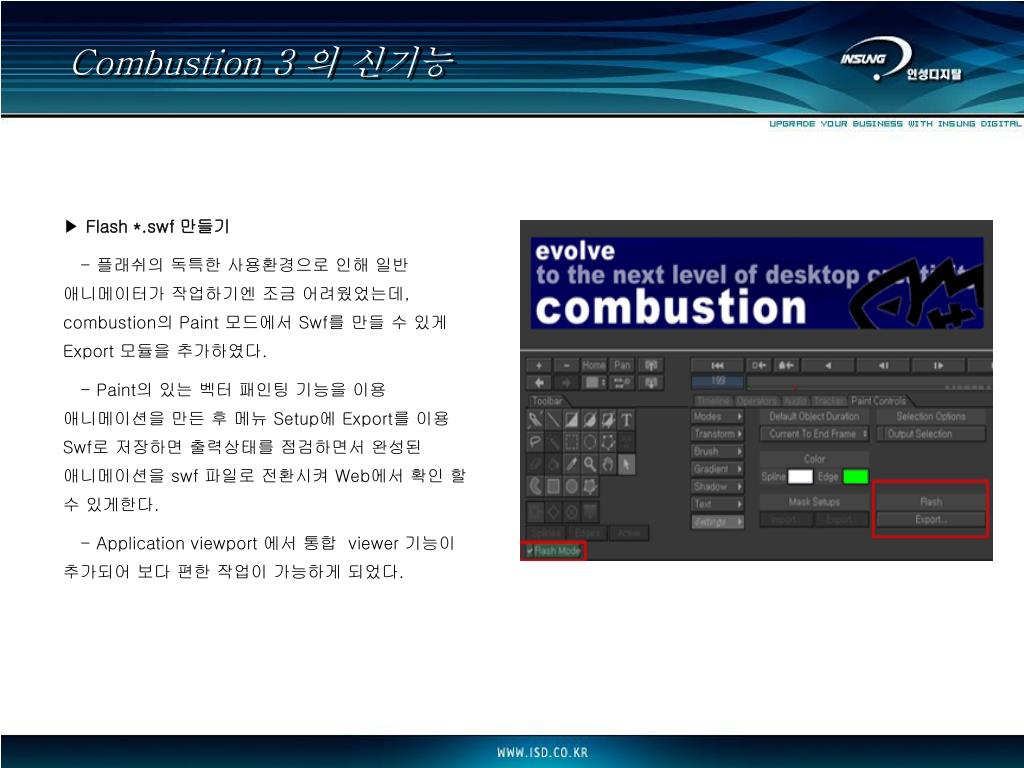Viewport: 1024px width, 768px height.
Task: Open the Spline white color swatch
Action: [x=800, y=477]
